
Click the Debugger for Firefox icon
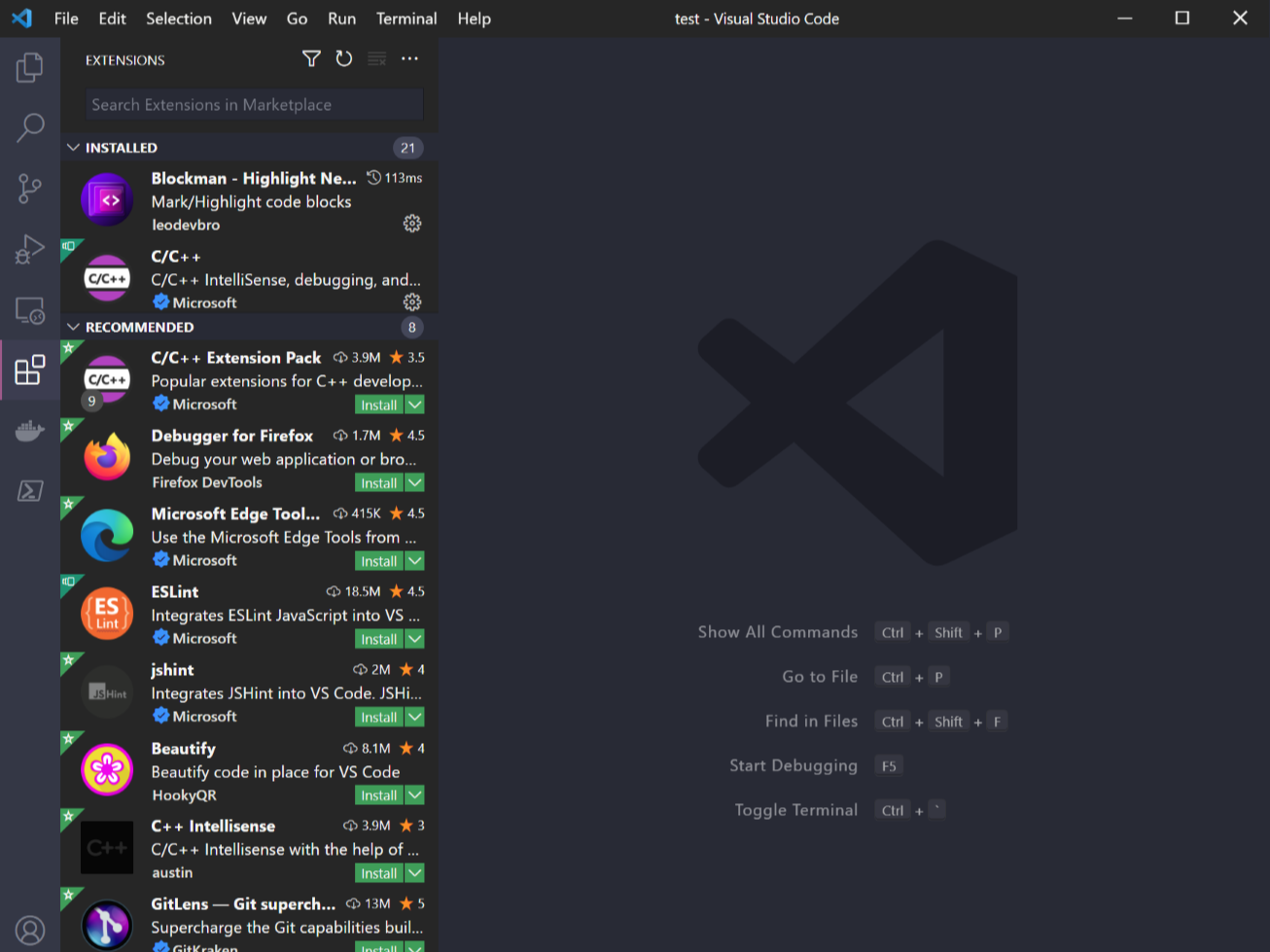pyautogui.click(x=107, y=457)
